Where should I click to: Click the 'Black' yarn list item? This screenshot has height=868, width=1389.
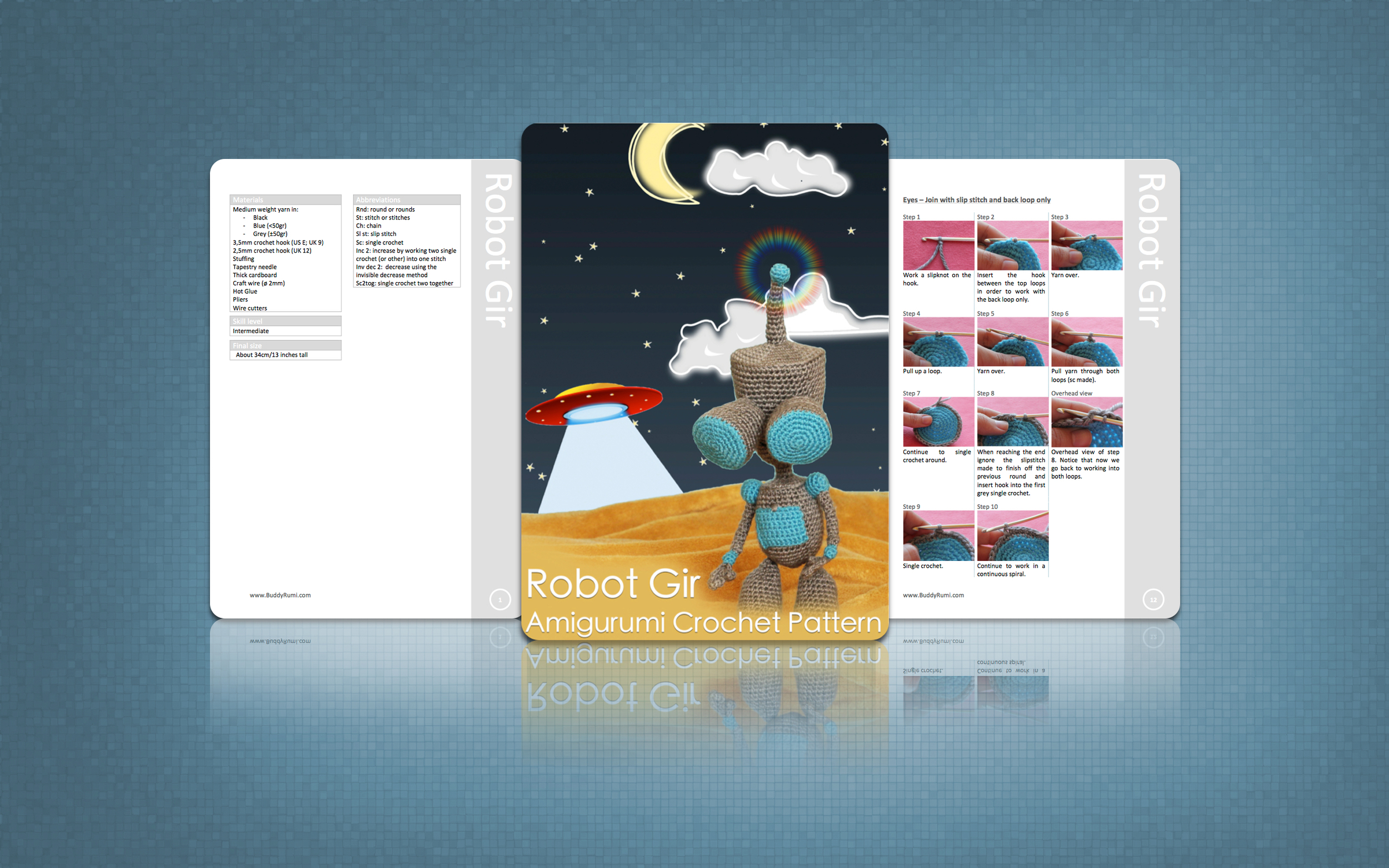click(x=260, y=218)
